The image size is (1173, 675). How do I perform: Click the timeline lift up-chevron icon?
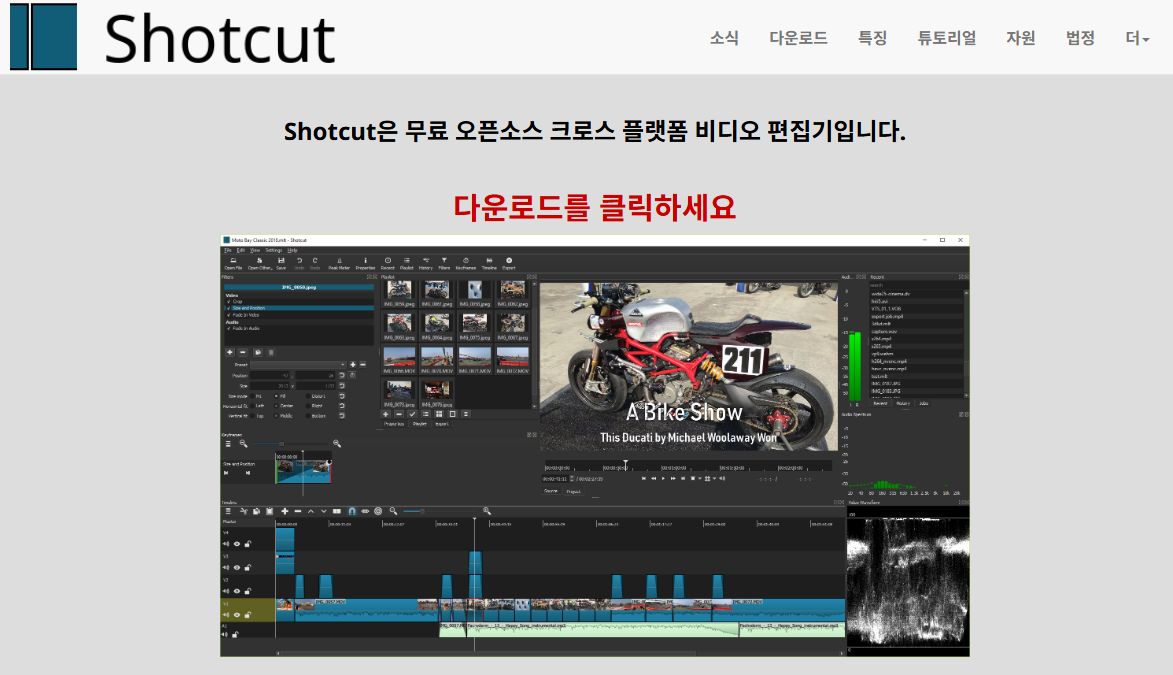tap(310, 511)
